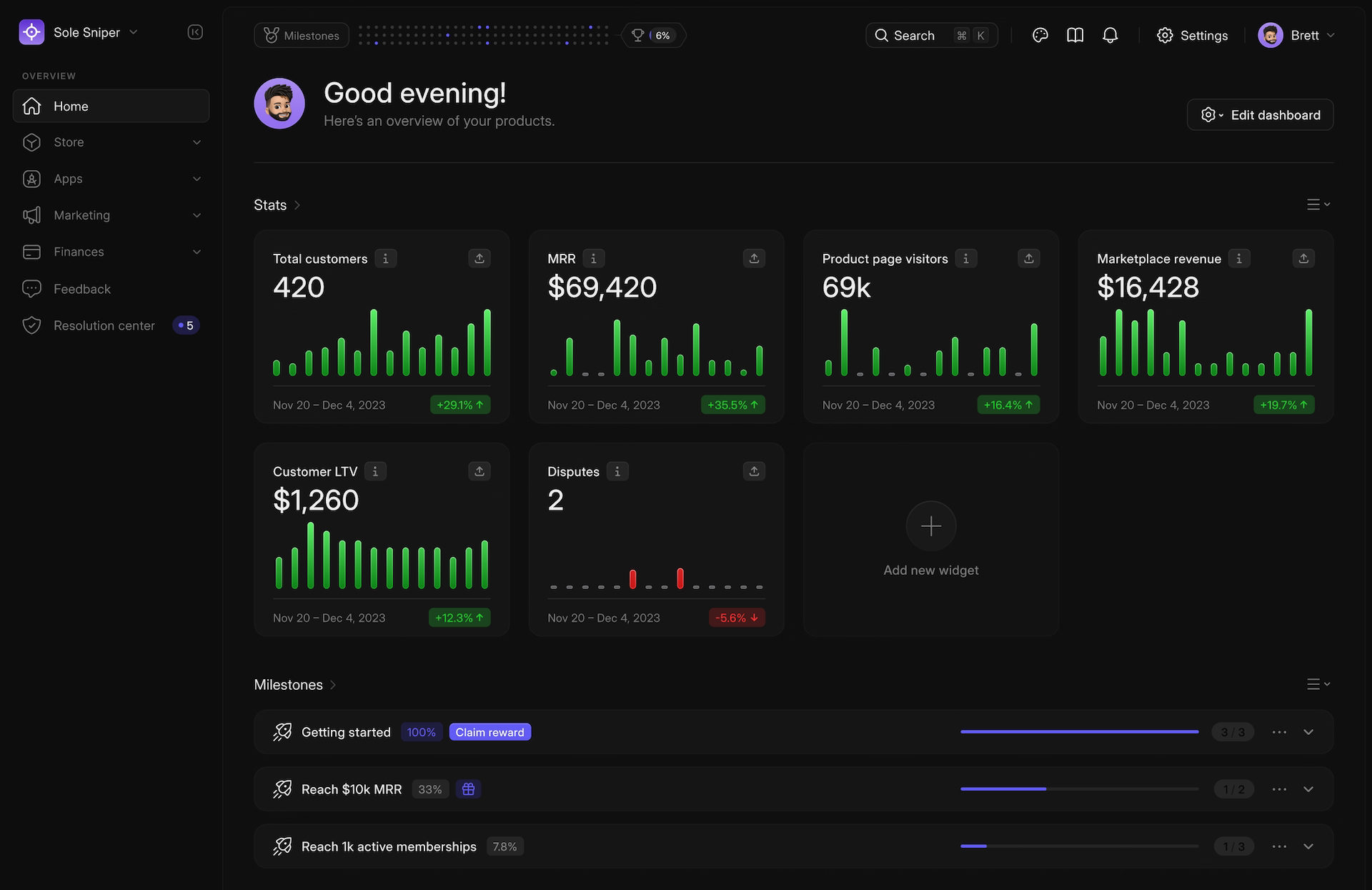Viewport: 1372px width, 890px height.
Task: Click the gift icon on Reach $10k MRR milestone
Action: pos(468,788)
